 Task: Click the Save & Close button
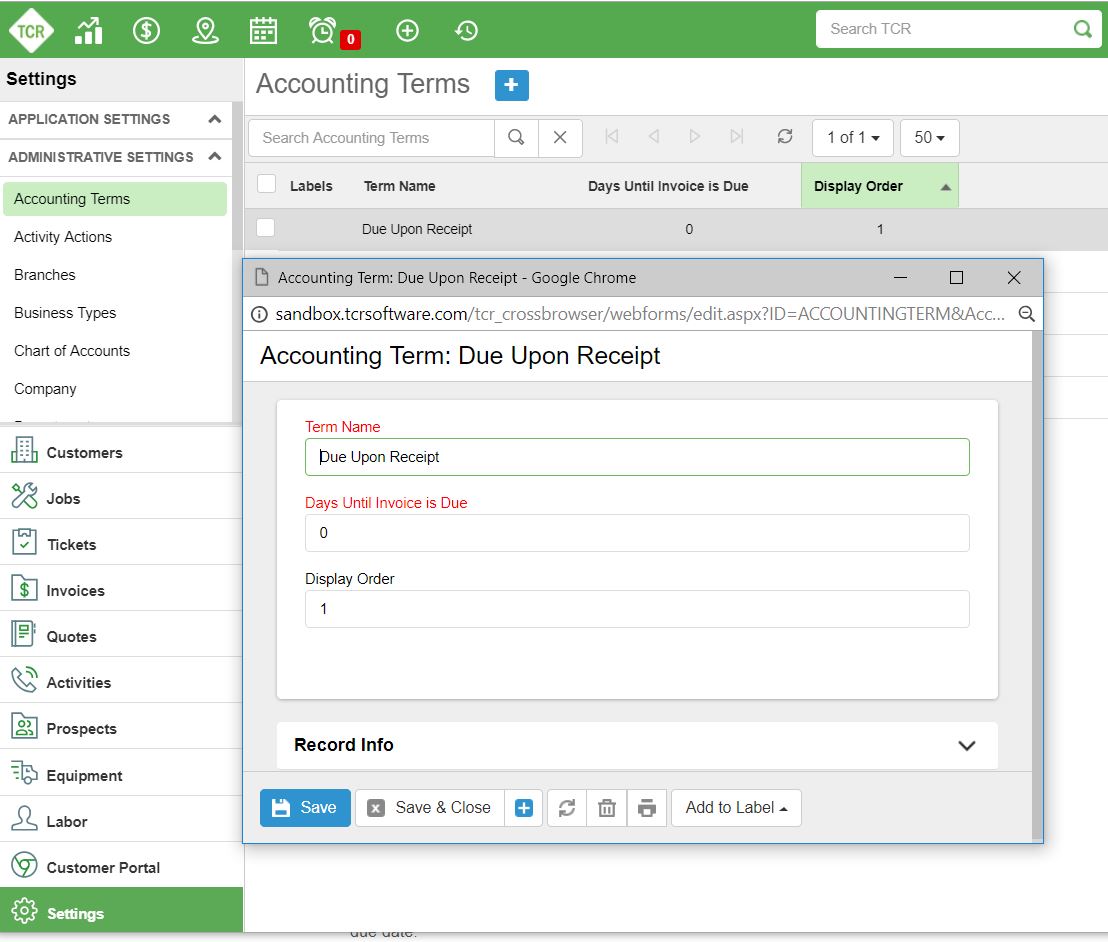click(x=429, y=808)
